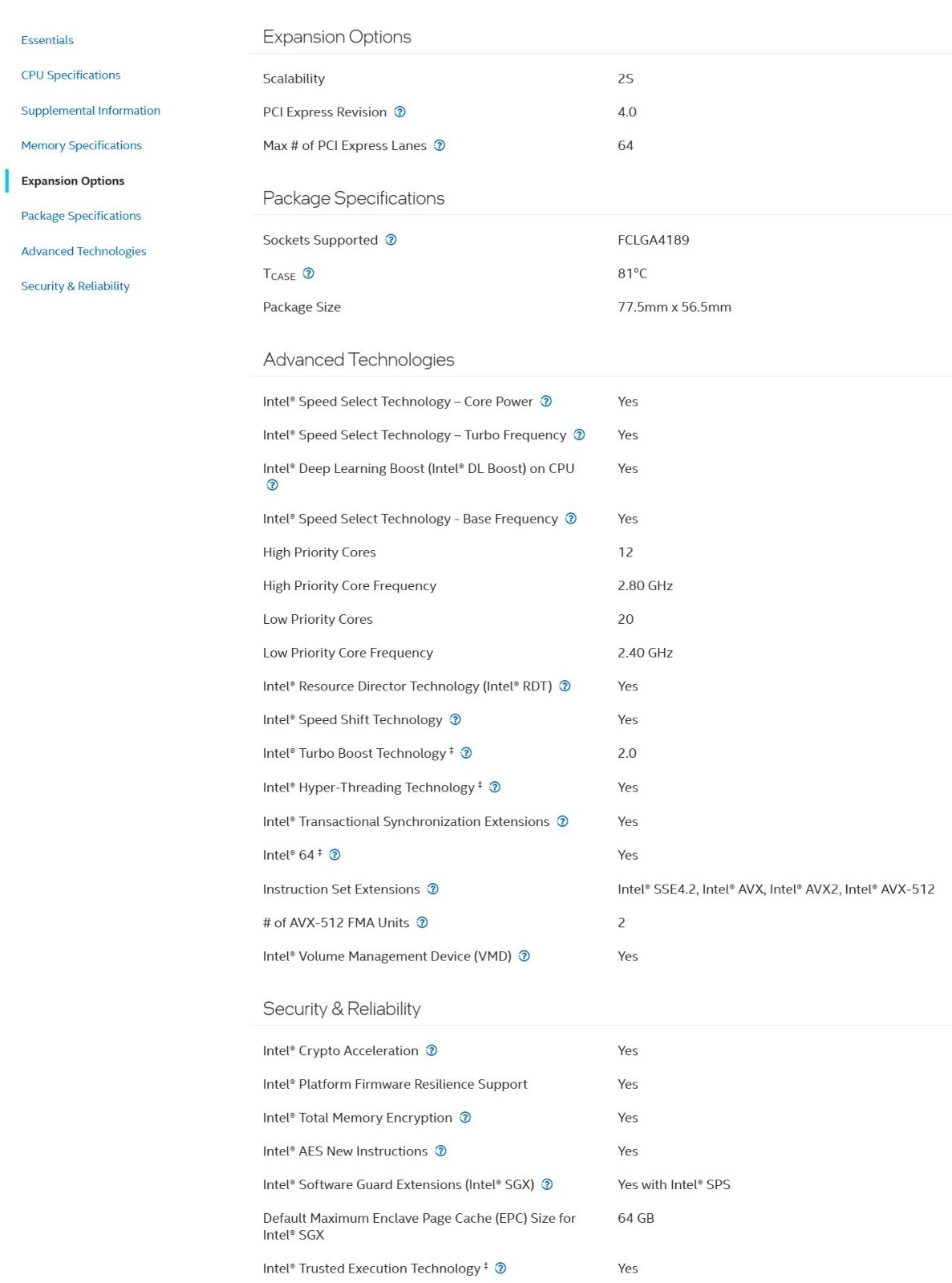Click help icon for Speed Select Turbo Frequency
Image resolution: width=952 pixels, height=1283 pixels.
pyautogui.click(x=579, y=435)
